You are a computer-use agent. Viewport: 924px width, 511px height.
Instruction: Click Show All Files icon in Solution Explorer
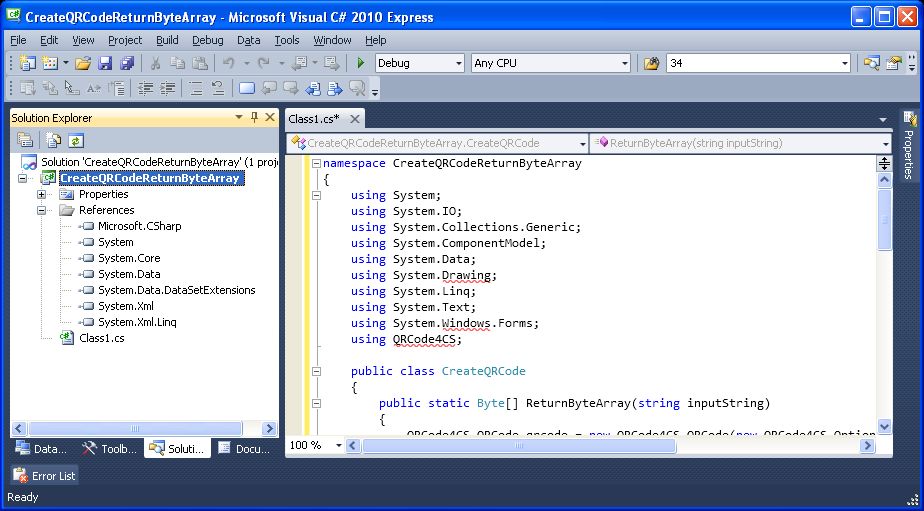[54, 141]
